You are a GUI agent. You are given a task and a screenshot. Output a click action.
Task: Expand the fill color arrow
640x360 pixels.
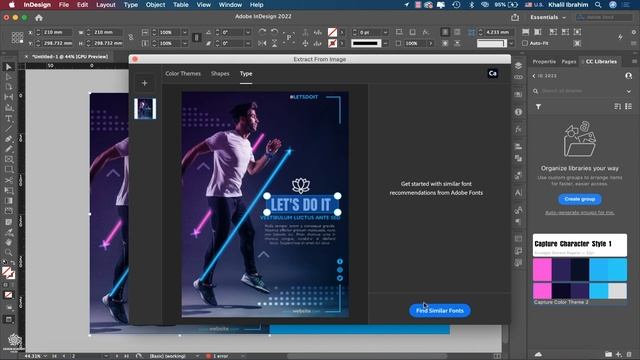342,32
